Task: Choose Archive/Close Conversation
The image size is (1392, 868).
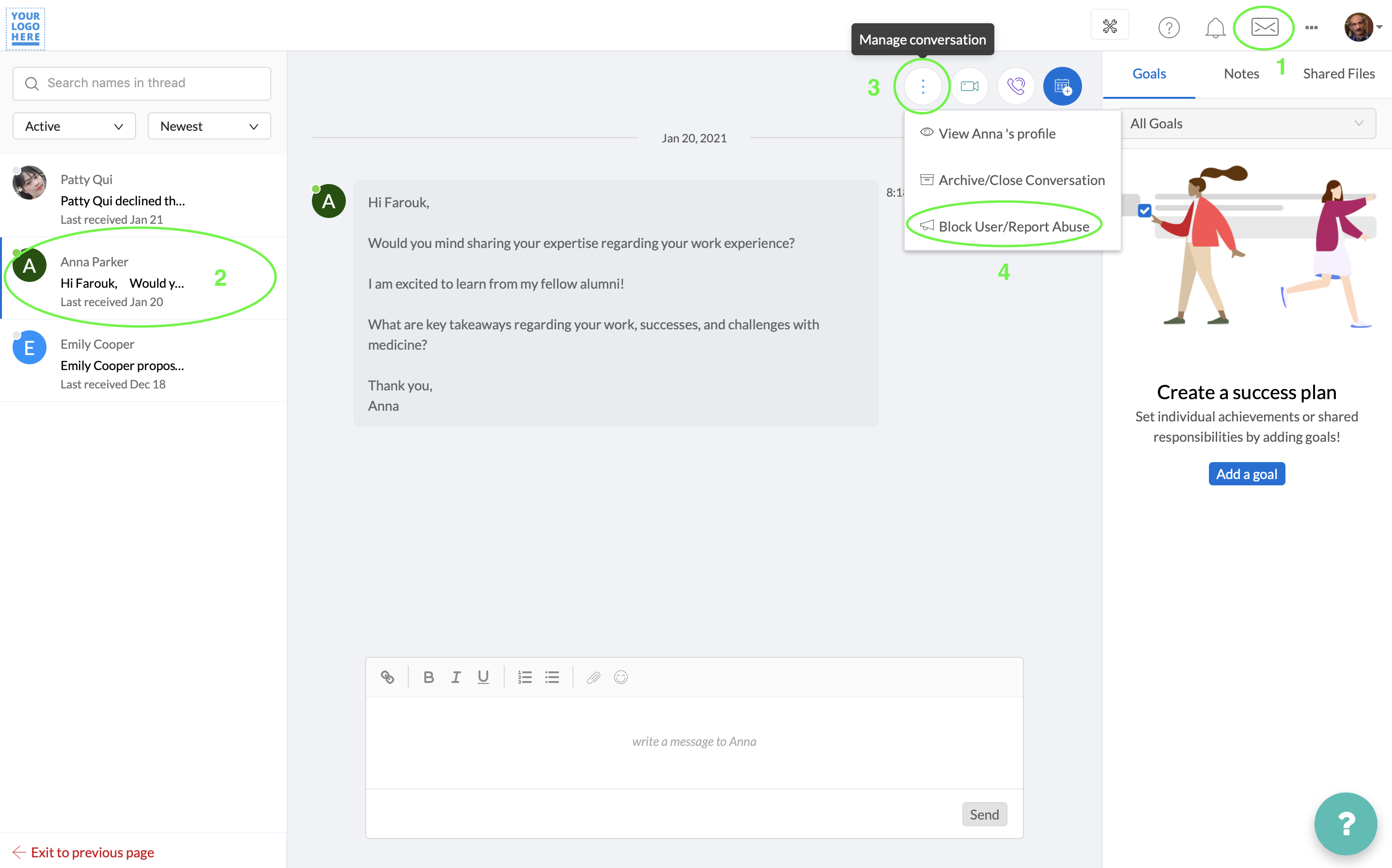Action: 1012,180
